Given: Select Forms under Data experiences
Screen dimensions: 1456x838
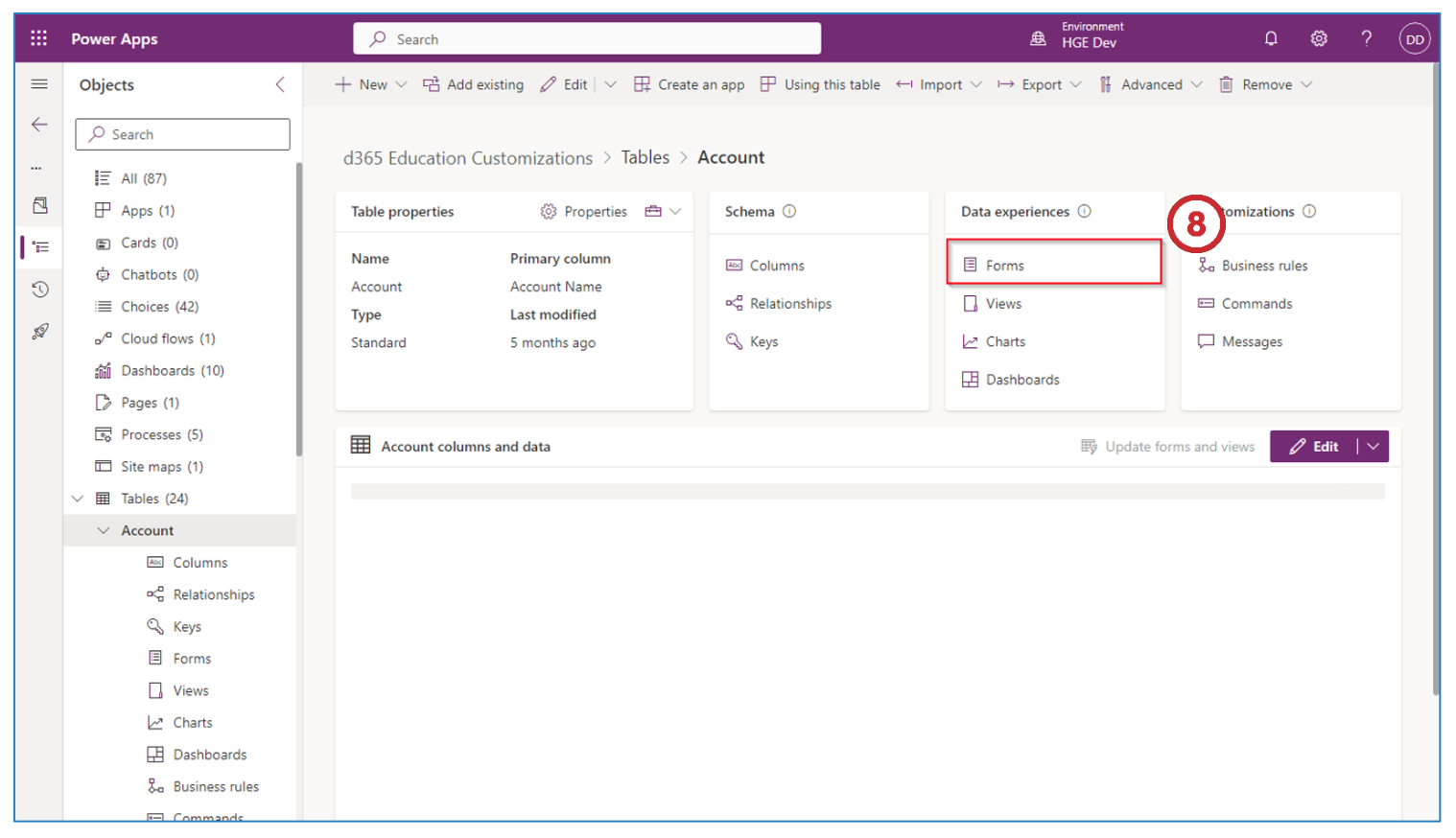Looking at the screenshot, I should point(1004,266).
